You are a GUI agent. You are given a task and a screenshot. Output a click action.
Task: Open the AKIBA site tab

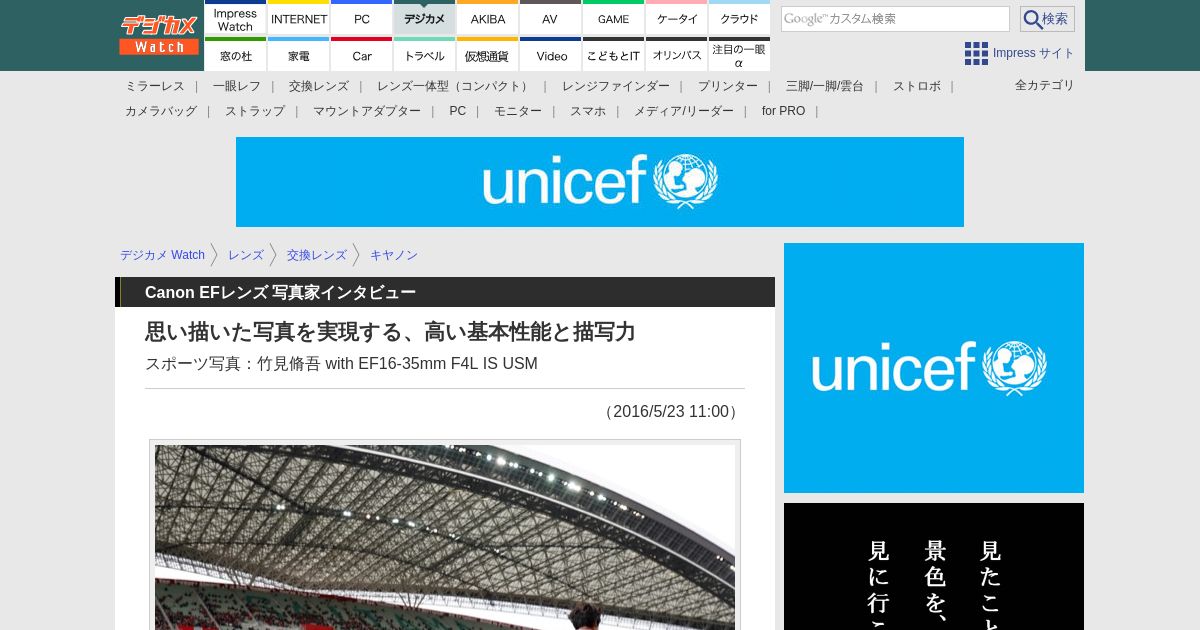[488, 19]
